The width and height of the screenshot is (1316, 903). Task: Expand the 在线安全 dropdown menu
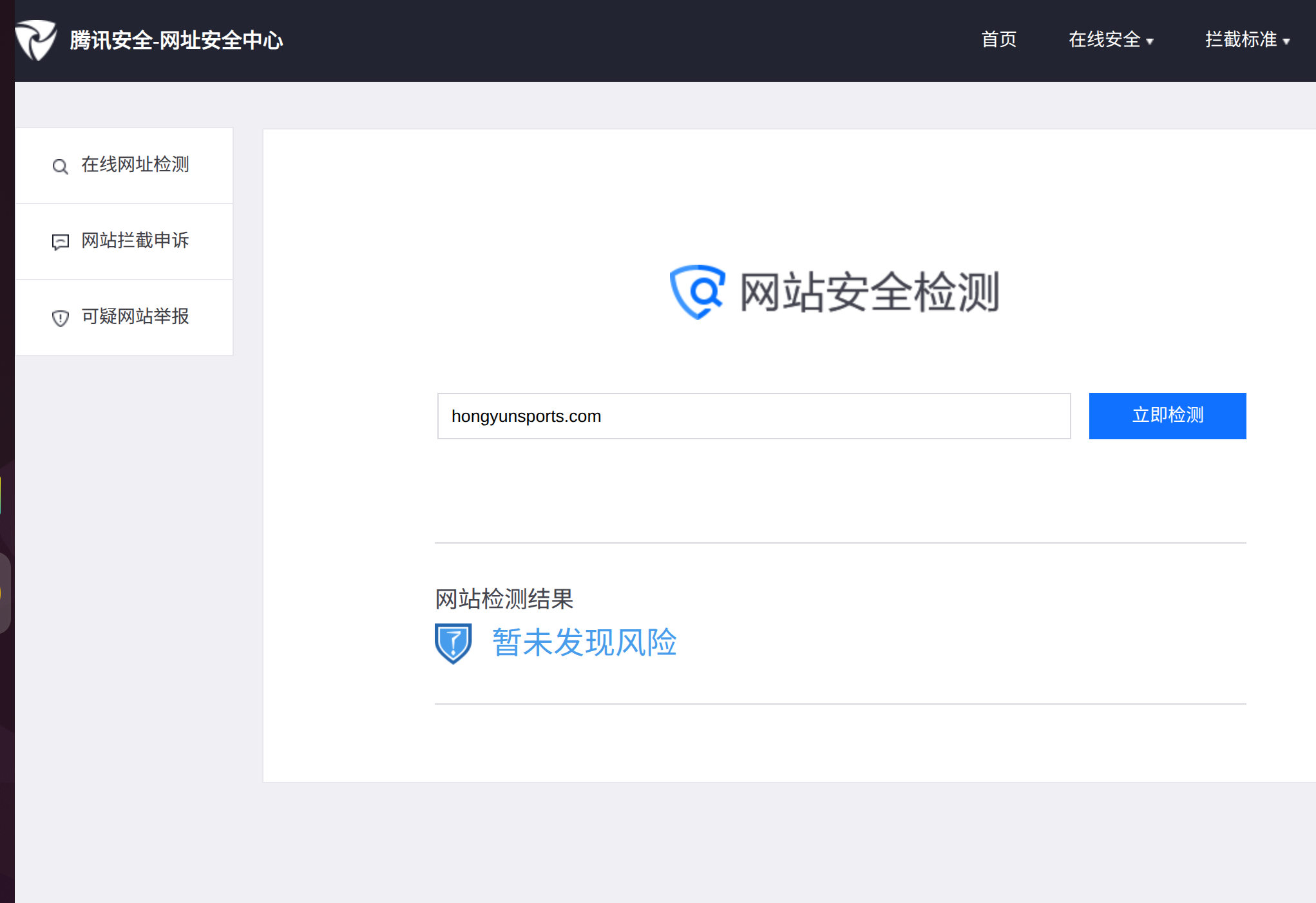1104,40
